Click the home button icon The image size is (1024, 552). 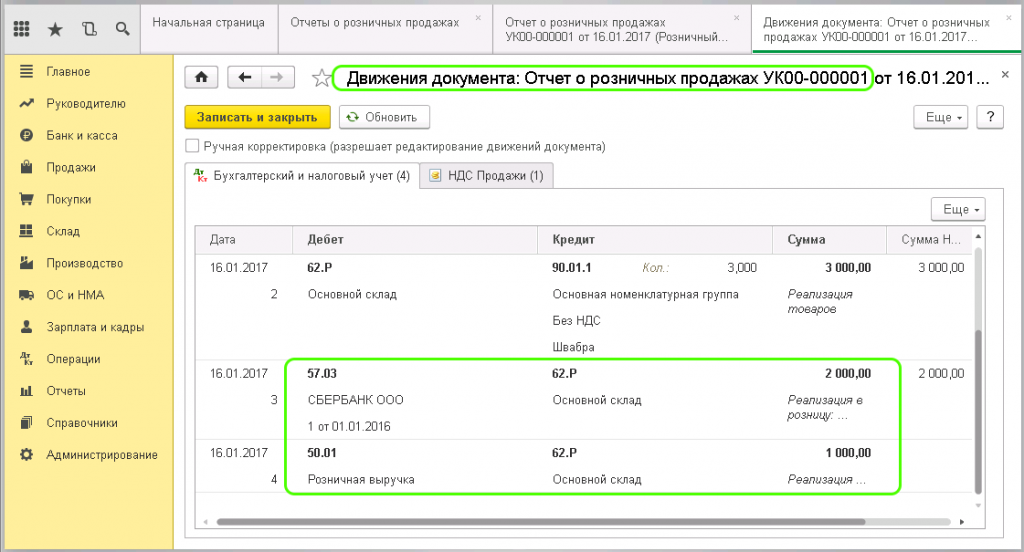pos(201,77)
